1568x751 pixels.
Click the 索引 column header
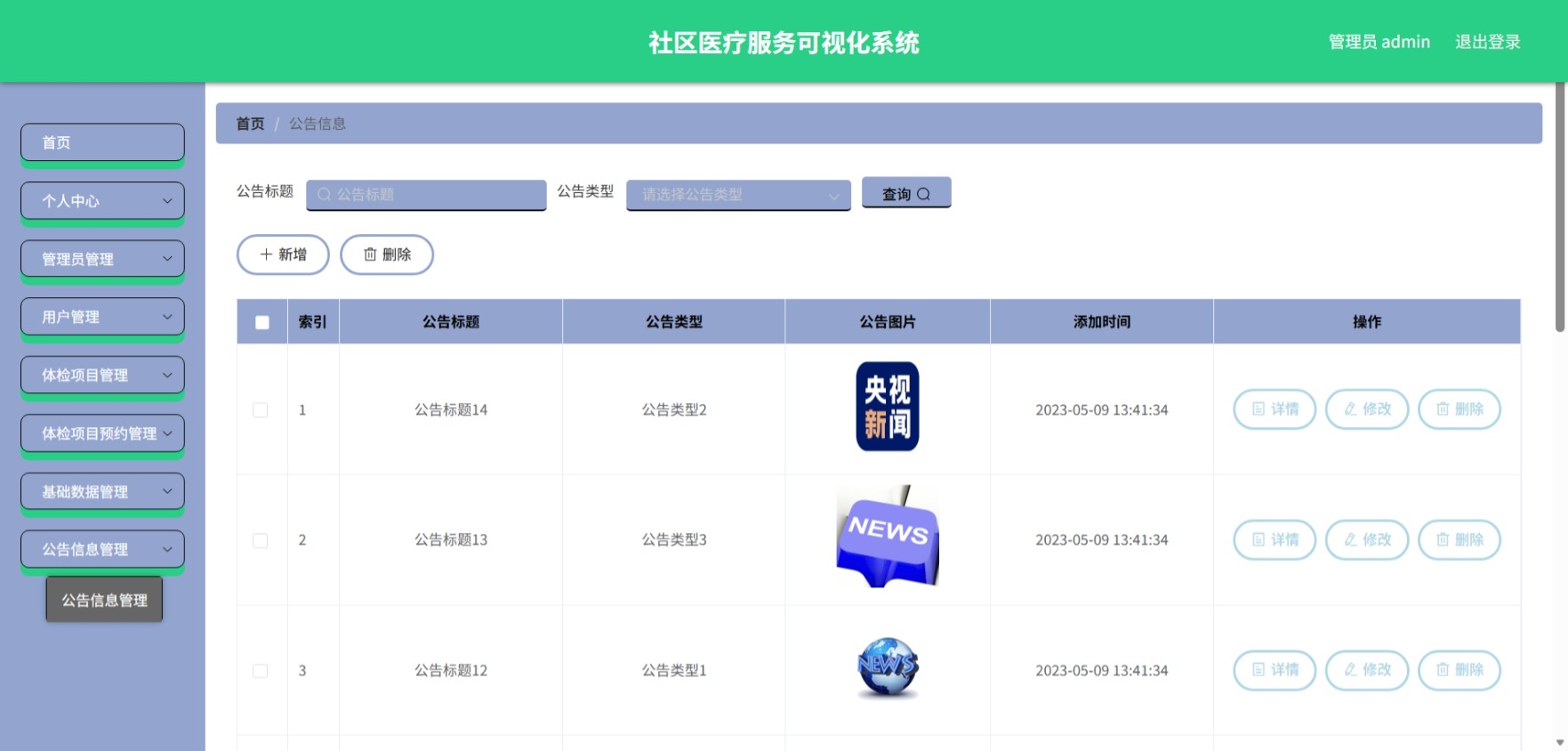pos(313,322)
